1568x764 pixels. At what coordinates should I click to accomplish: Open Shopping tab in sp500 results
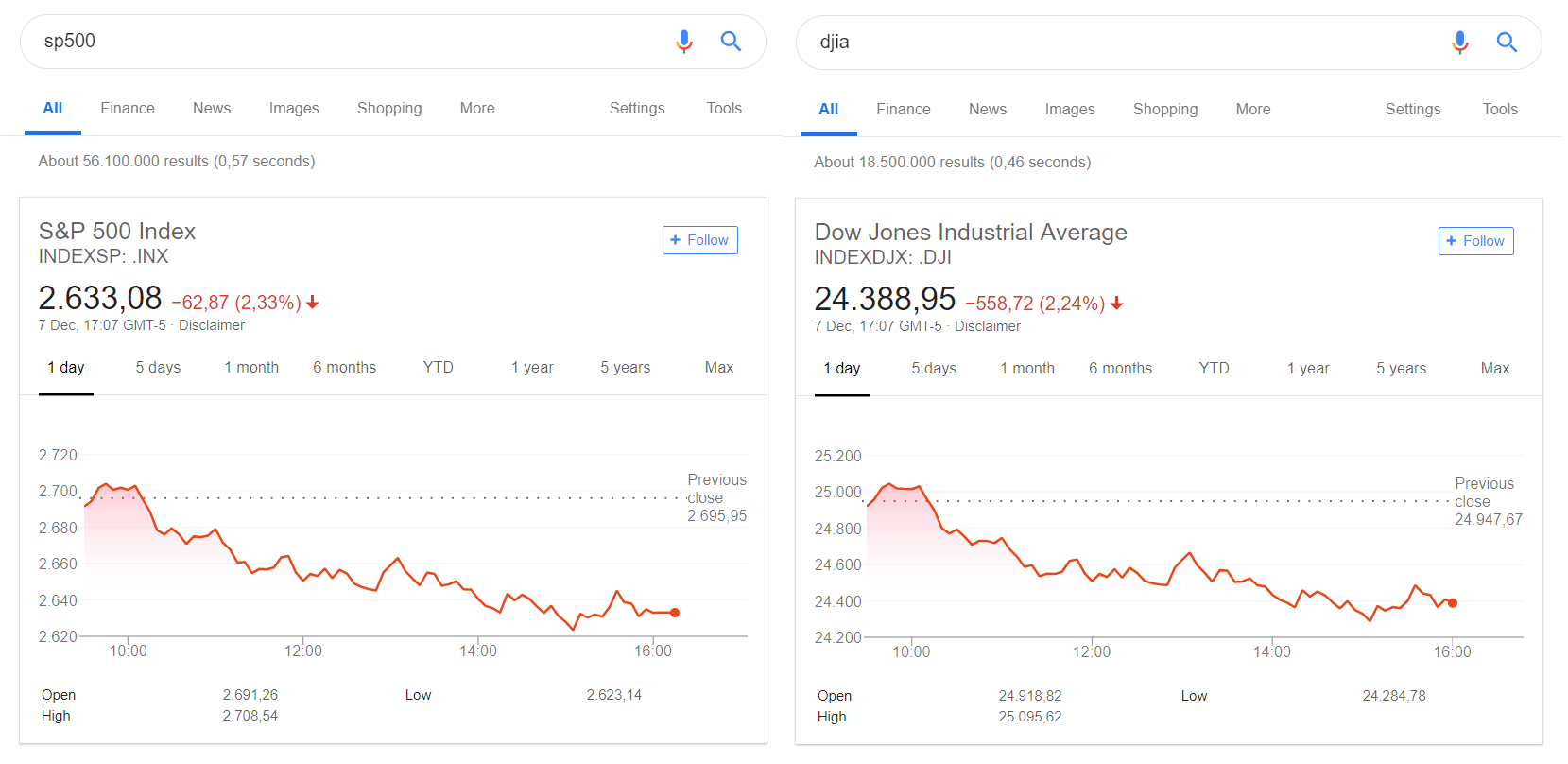(x=389, y=108)
